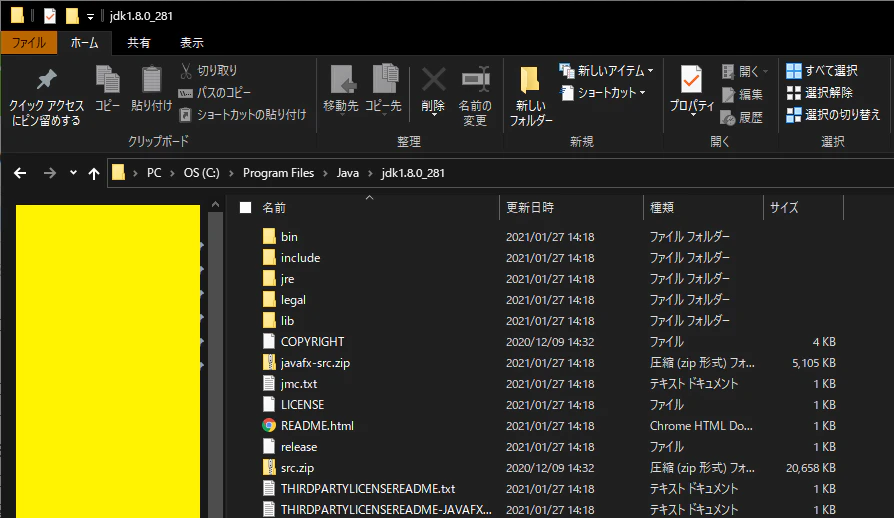Expand chevron after PC in address bar

tap(172, 173)
